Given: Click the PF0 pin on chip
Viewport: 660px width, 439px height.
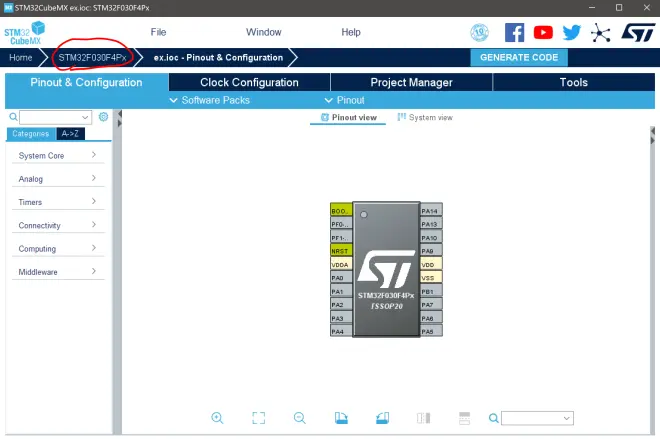Looking at the screenshot, I should [x=341, y=223].
